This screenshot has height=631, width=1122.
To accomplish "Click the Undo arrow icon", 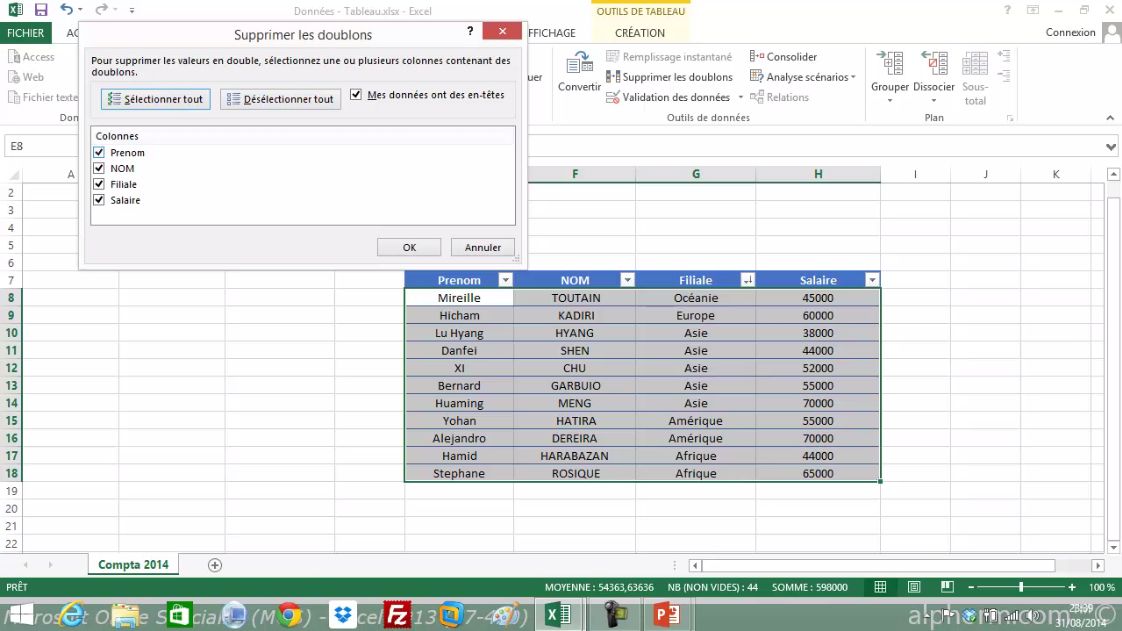I will 67,9.
